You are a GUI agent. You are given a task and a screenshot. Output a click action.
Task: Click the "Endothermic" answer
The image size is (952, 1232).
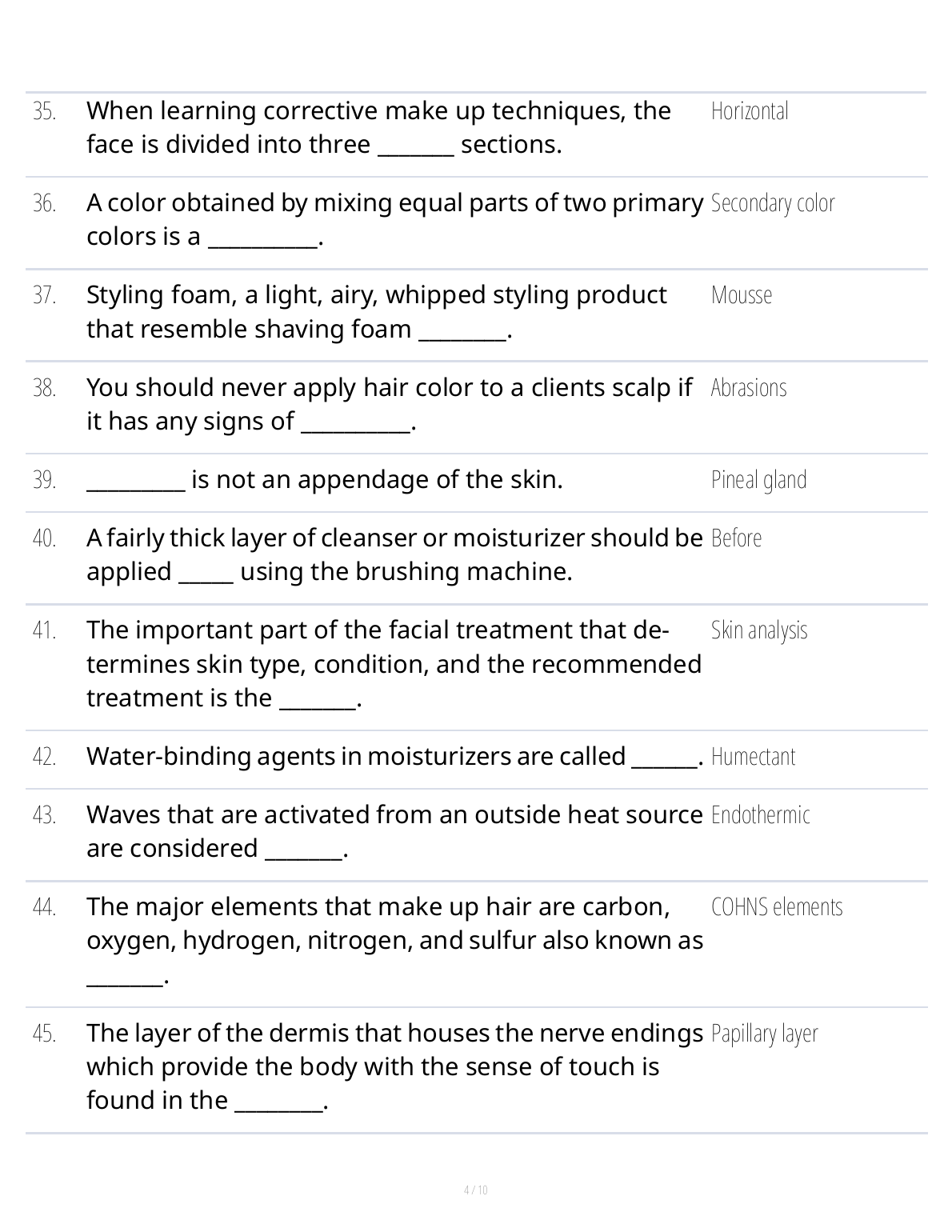[760, 815]
